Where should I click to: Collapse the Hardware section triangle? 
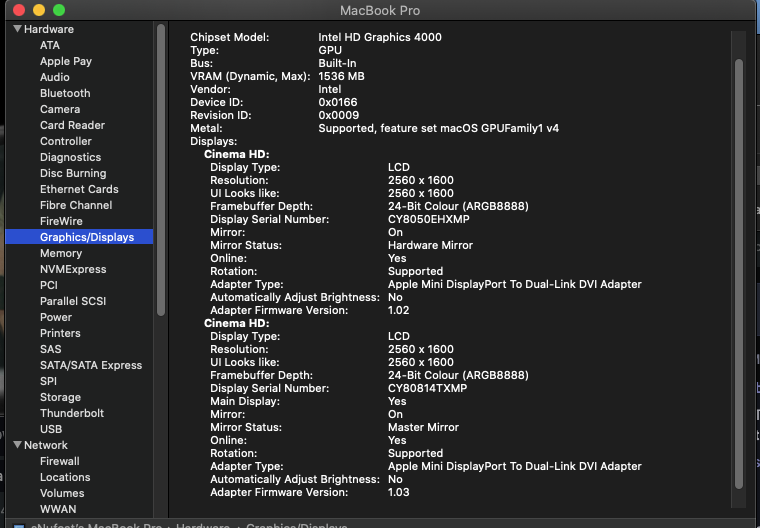[17, 29]
